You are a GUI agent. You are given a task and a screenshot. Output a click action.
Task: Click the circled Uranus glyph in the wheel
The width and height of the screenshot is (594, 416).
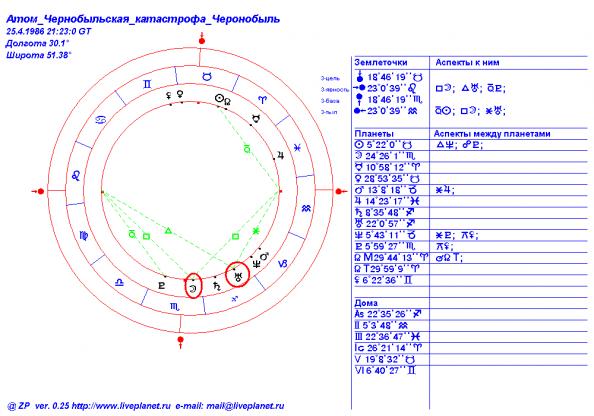pos(238,276)
